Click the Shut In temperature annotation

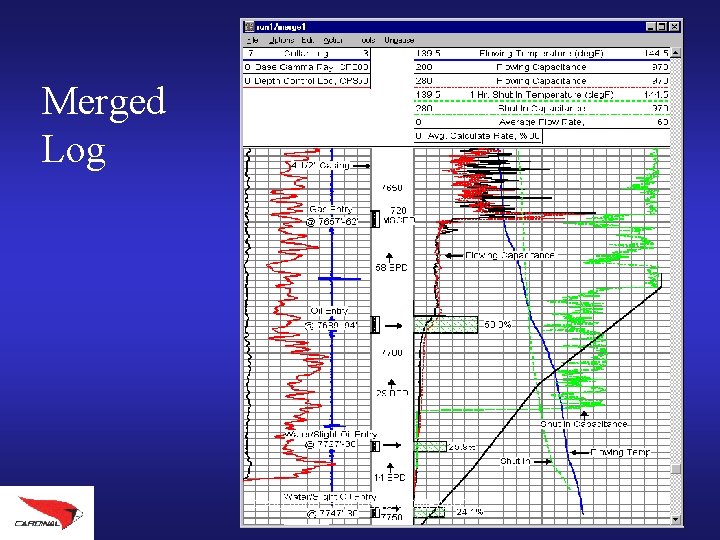pos(515,461)
